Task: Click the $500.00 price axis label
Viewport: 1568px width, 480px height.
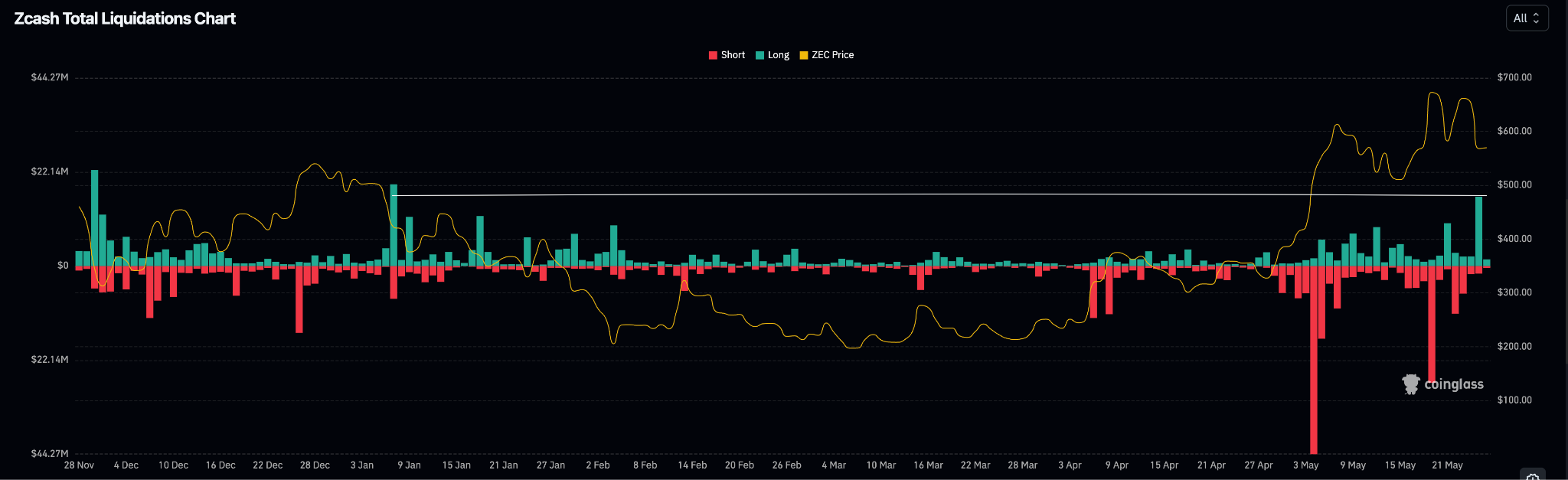Action: click(1514, 184)
